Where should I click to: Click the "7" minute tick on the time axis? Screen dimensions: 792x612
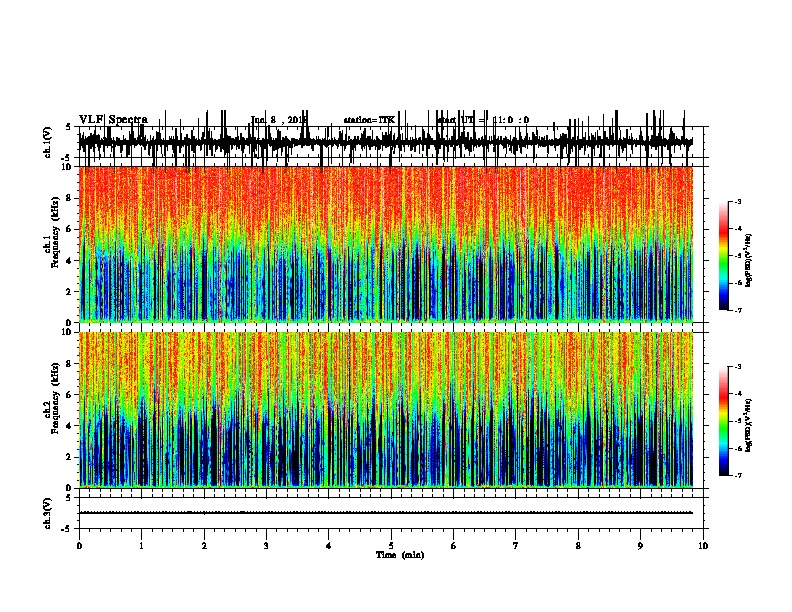516,546
